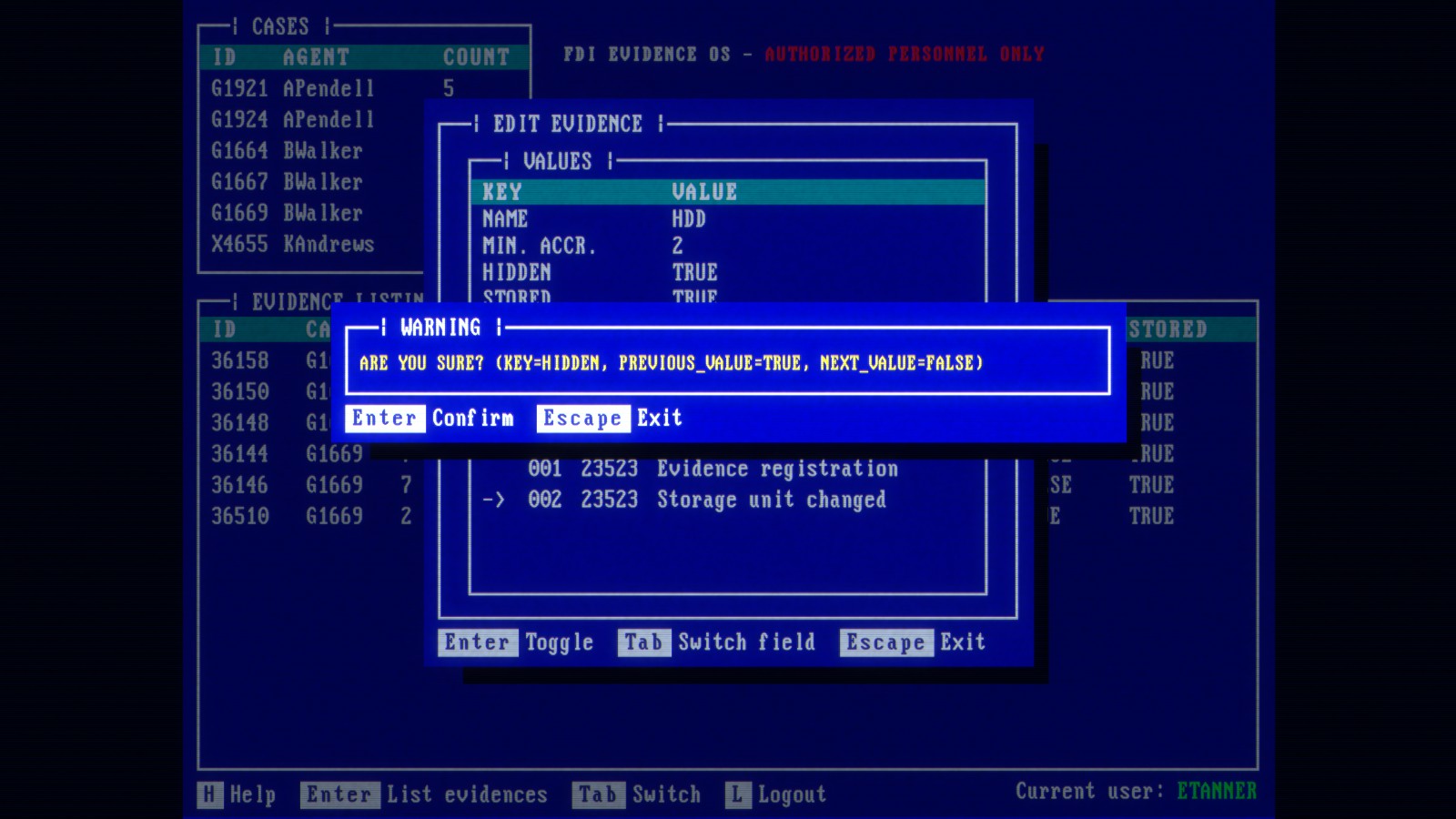
Task: Select history entry Storage unit changed
Action: (x=770, y=500)
